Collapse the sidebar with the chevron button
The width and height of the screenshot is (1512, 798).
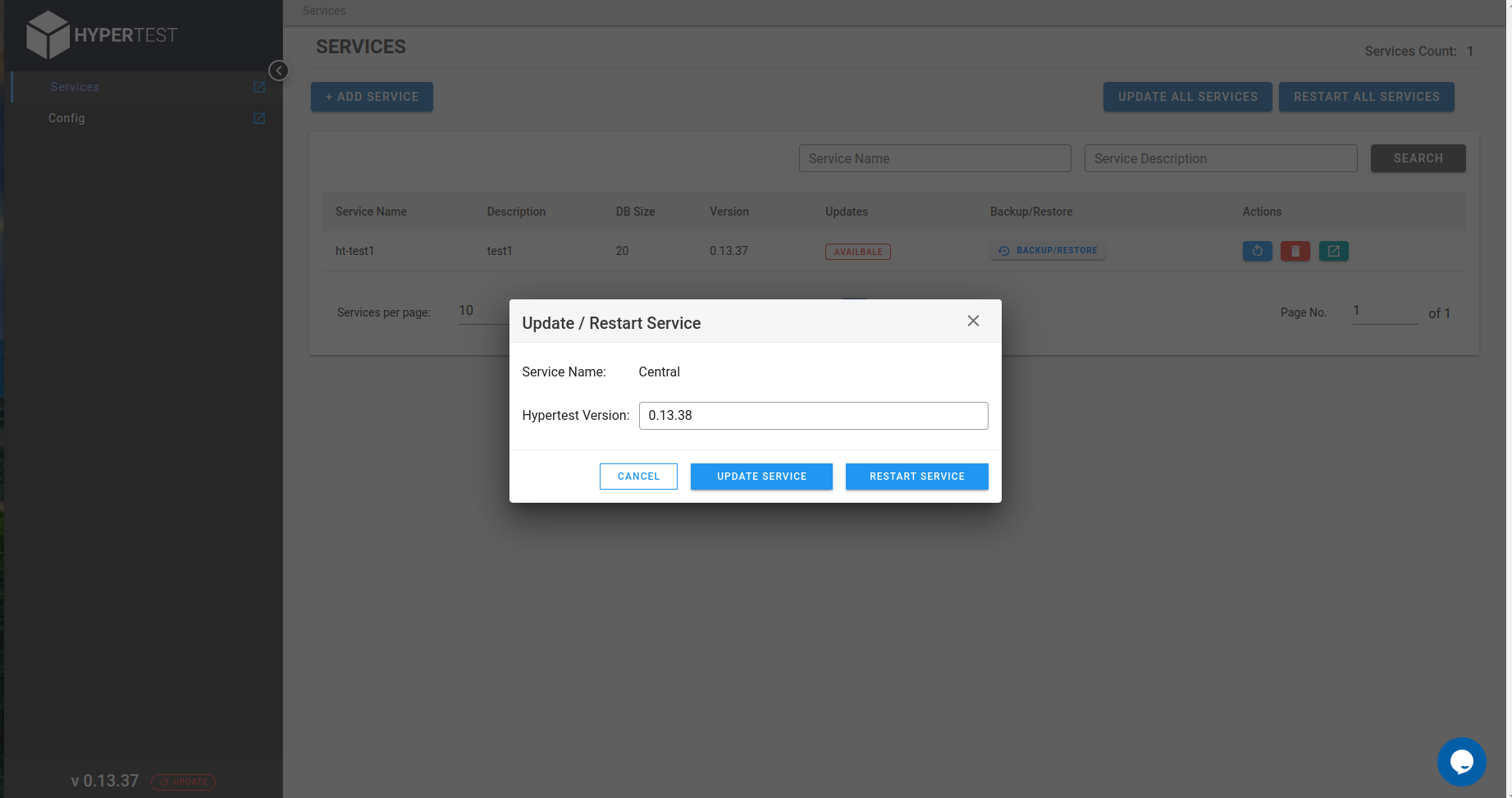click(278, 71)
